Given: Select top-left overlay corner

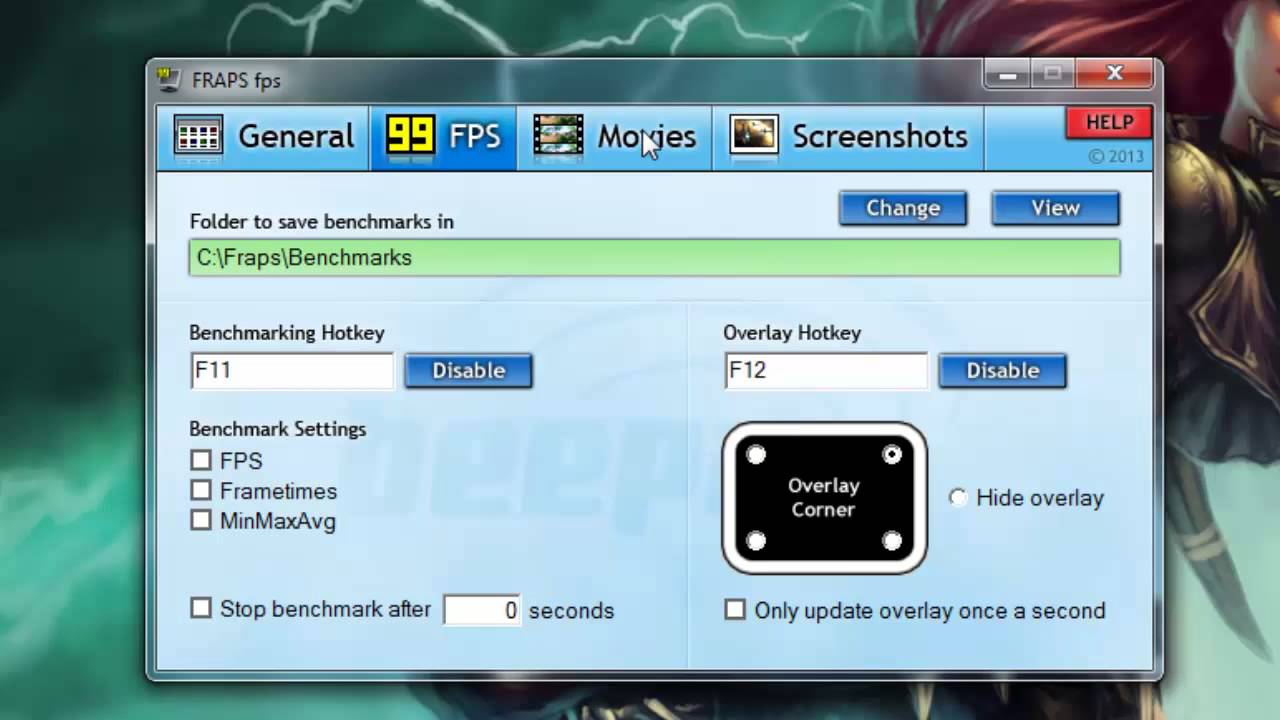Looking at the screenshot, I should (756, 455).
